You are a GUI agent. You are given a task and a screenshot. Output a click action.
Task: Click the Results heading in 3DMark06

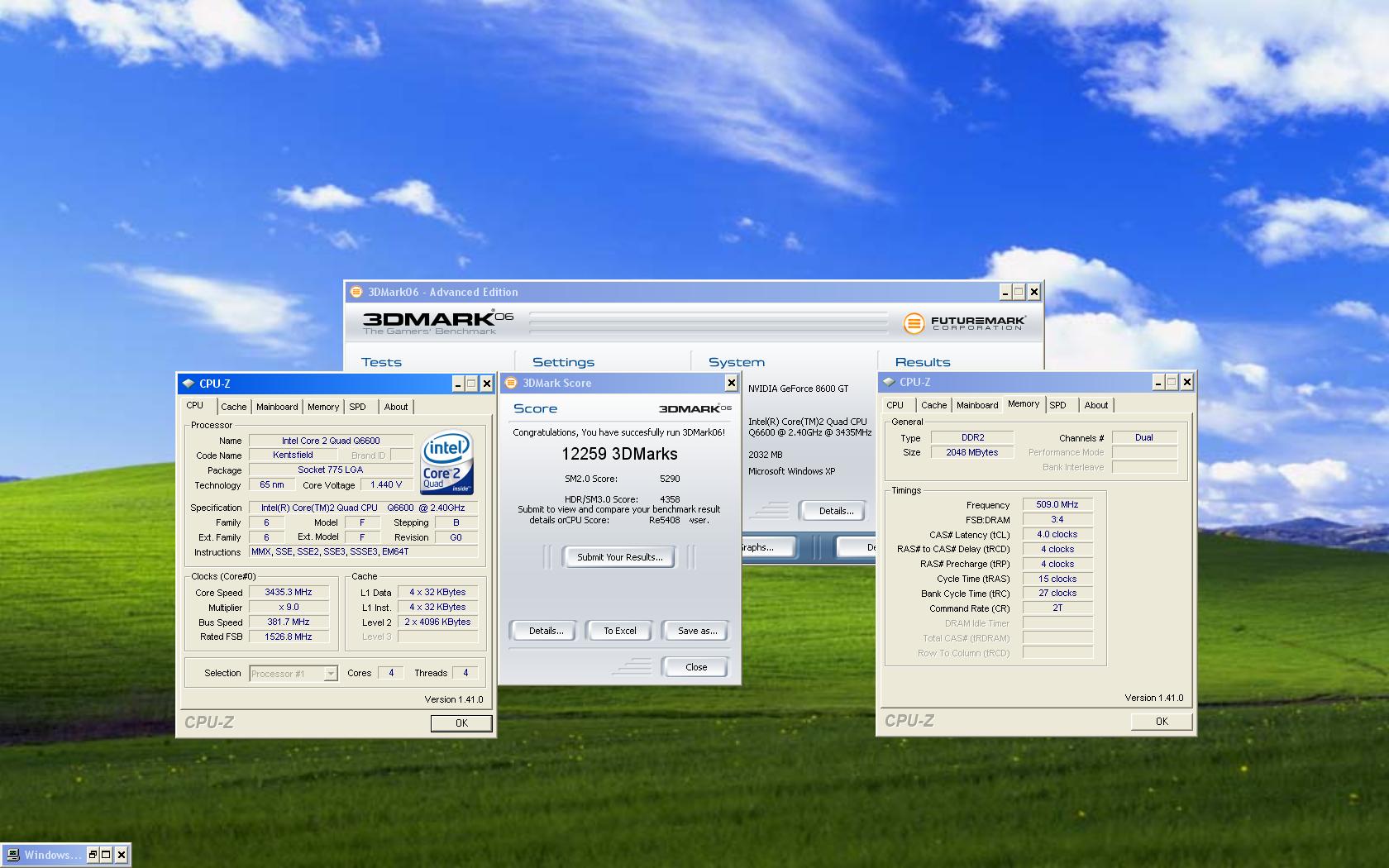(923, 362)
